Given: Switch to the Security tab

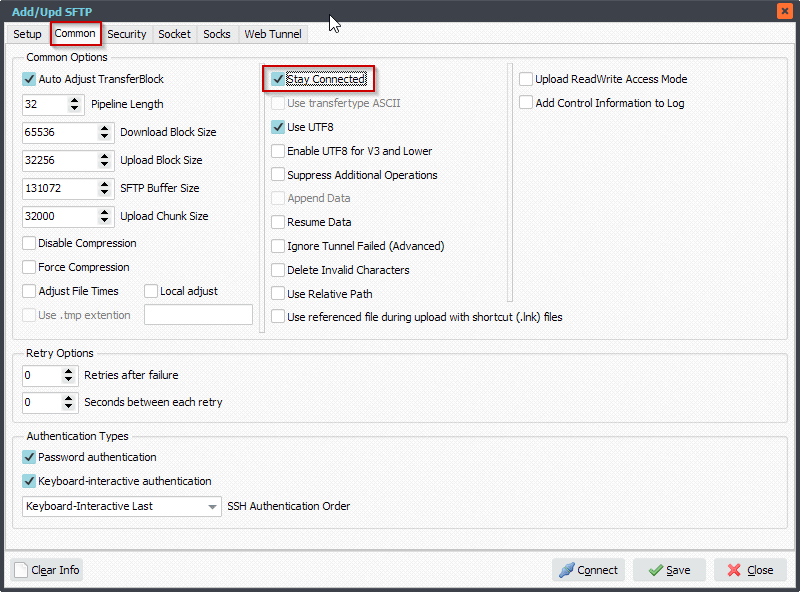Looking at the screenshot, I should 127,33.
